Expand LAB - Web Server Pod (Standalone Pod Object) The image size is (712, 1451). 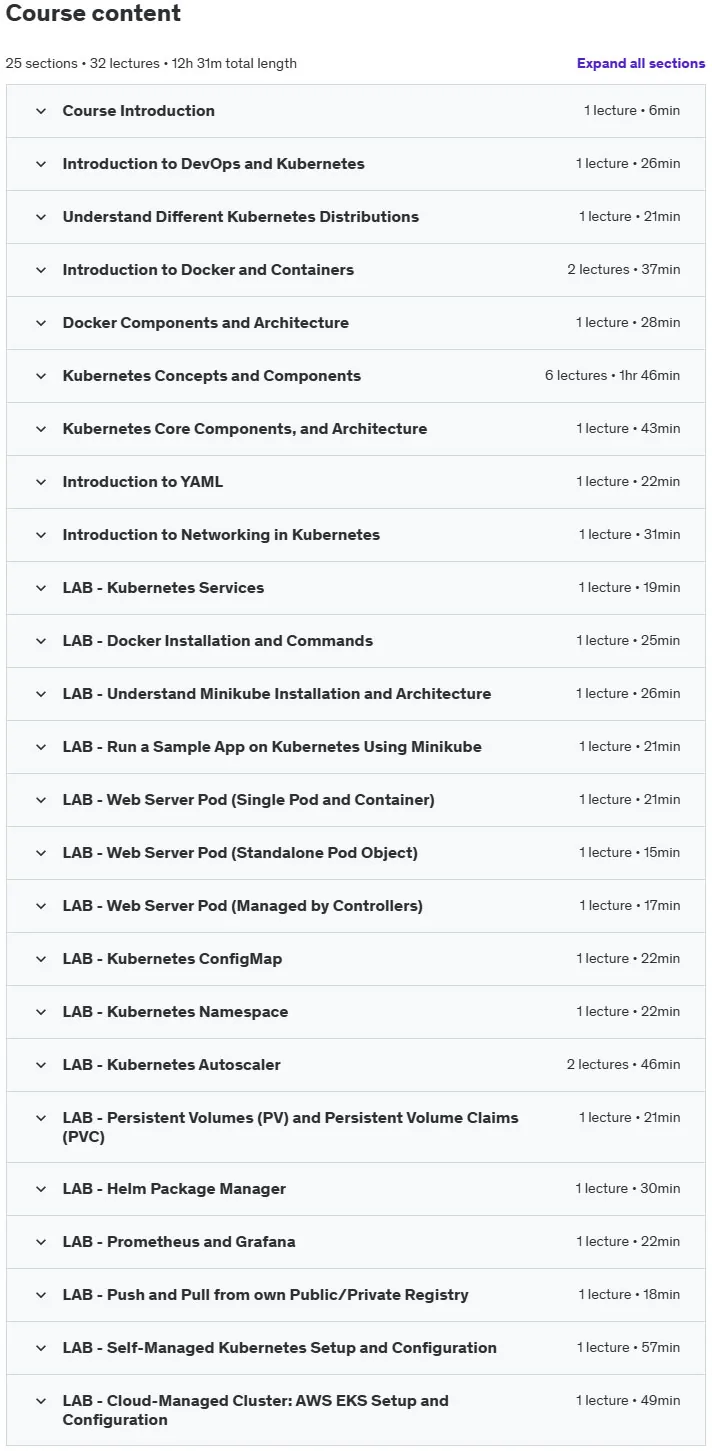[356, 853]
